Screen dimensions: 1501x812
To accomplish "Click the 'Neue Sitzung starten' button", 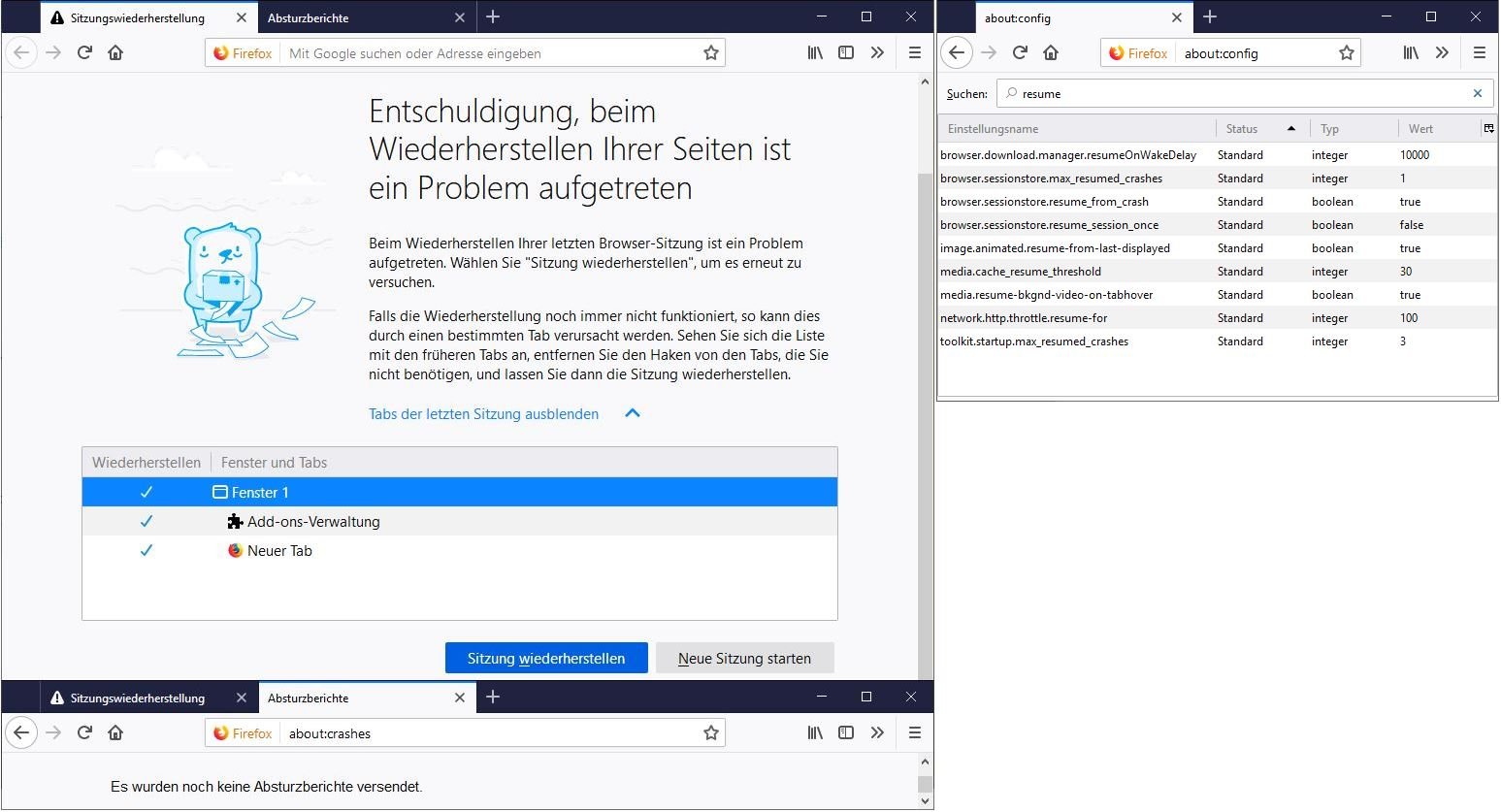I will [x=744, y=658].
